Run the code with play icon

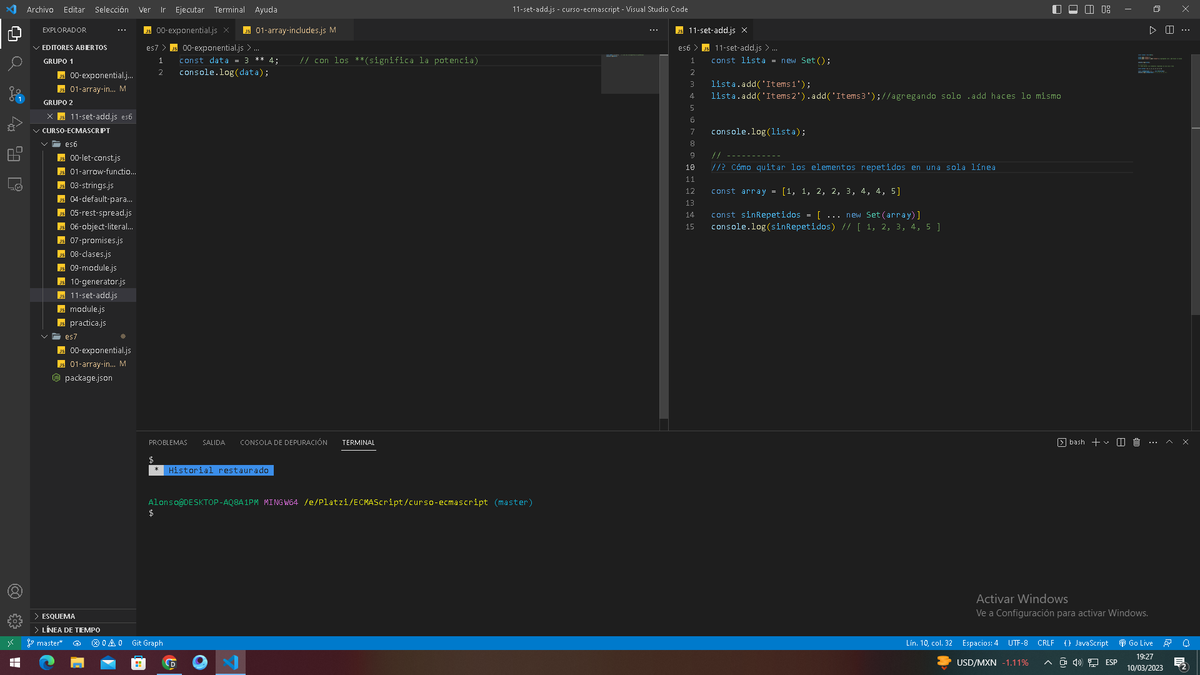[x=1152, y=30]
